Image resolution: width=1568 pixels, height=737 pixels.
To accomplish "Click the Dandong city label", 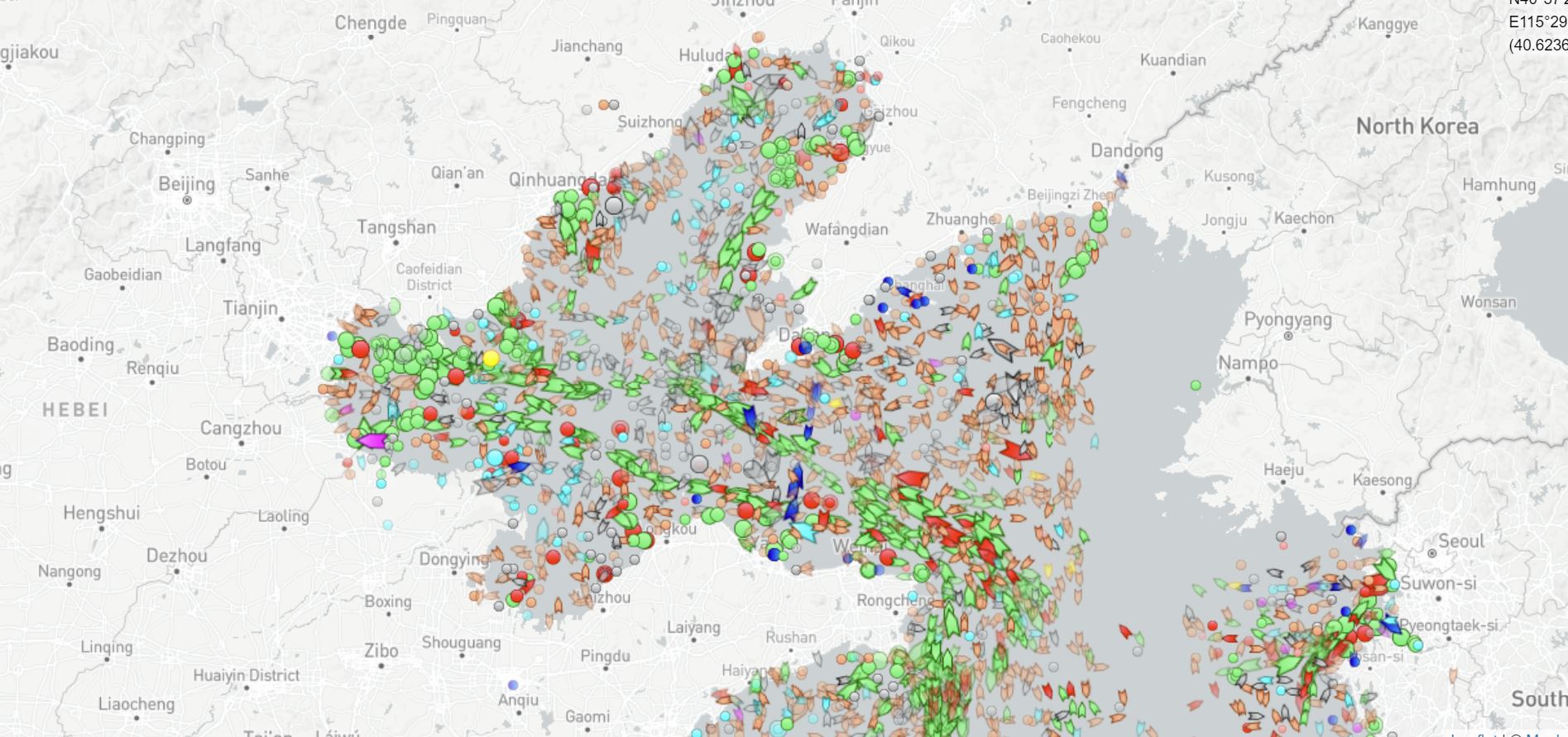I will (1126, 151).
